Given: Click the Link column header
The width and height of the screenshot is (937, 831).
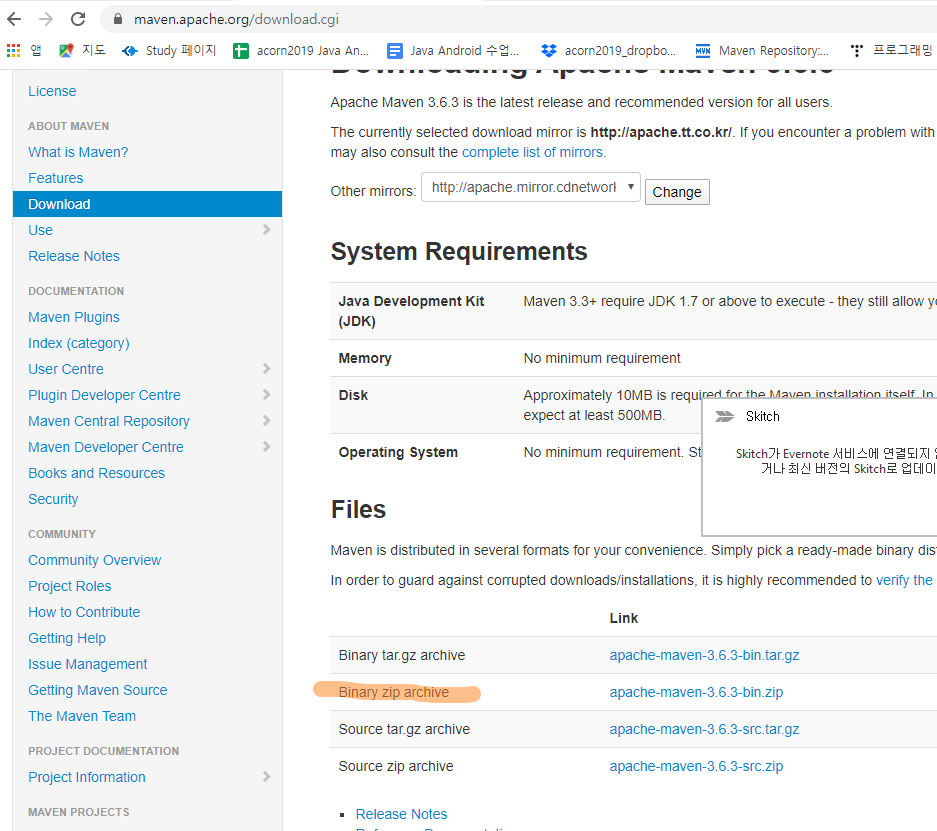Looking at the screenshot, I should pos(623,618).
